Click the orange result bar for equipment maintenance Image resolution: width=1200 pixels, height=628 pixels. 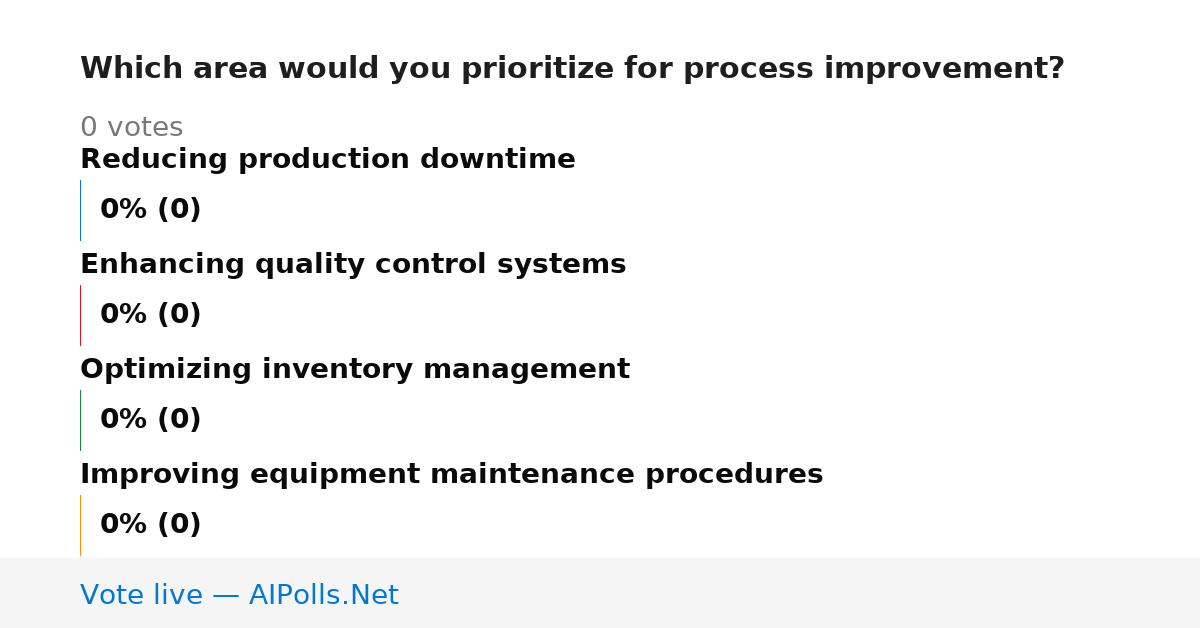81,525
